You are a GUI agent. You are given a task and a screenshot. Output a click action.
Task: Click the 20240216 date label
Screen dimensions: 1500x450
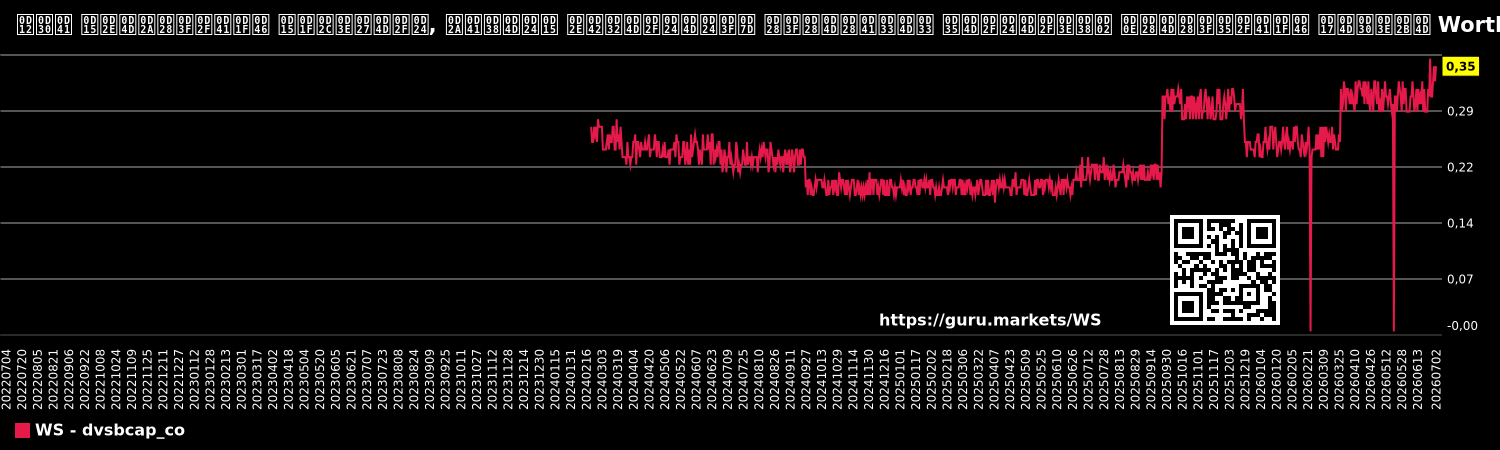pyautogui.click(x=588, y=379)
